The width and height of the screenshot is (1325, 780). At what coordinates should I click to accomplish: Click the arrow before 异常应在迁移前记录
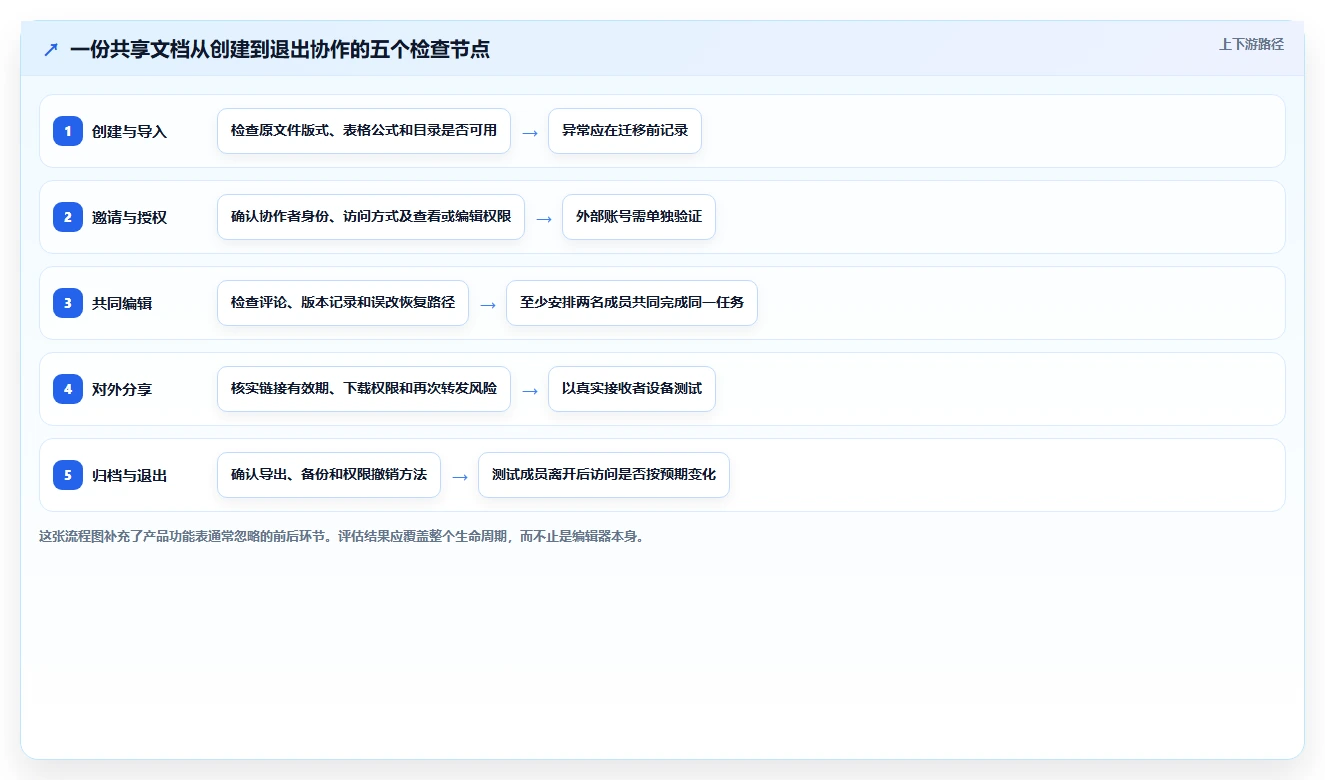tap(530, 132)
